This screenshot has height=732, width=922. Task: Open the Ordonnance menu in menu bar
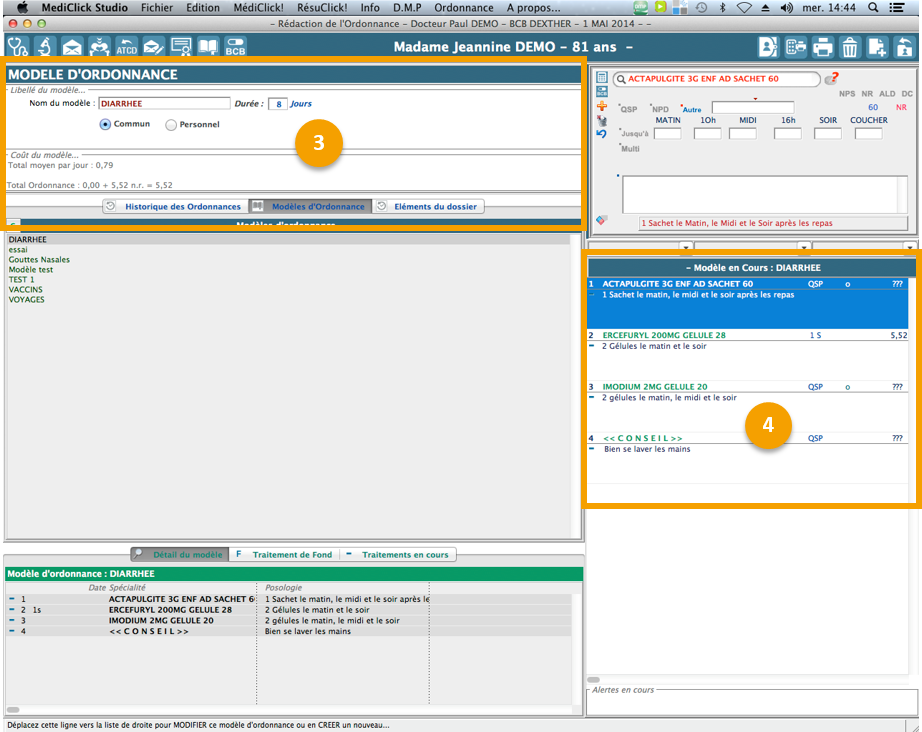click(463, 7)
